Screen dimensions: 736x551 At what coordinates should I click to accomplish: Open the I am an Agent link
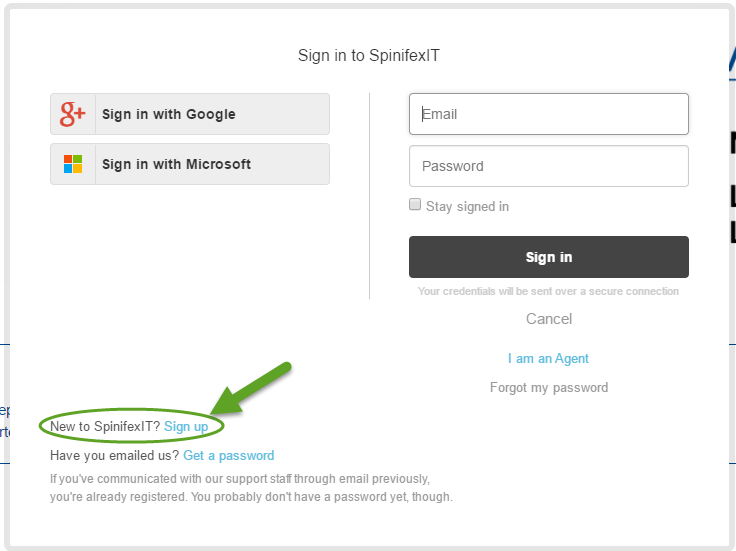coord(548,358)
